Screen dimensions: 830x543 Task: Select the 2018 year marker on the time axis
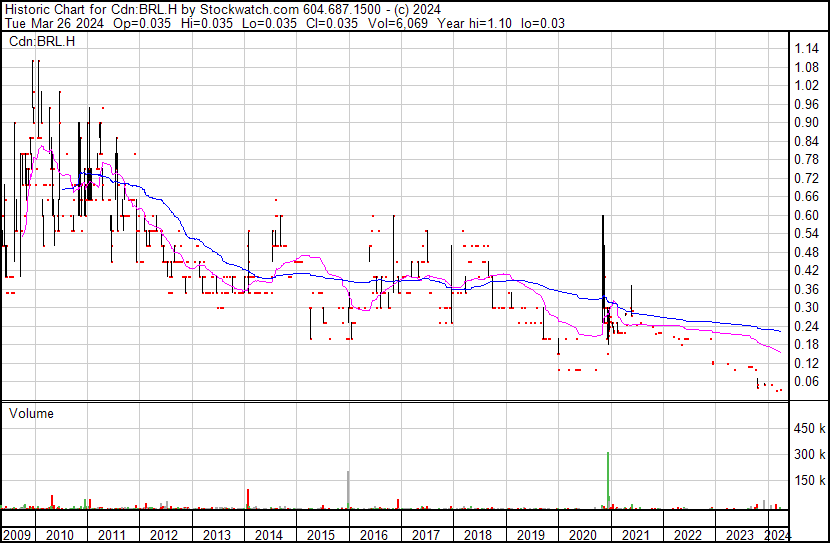pyautogui.click(x=478, y=535)
